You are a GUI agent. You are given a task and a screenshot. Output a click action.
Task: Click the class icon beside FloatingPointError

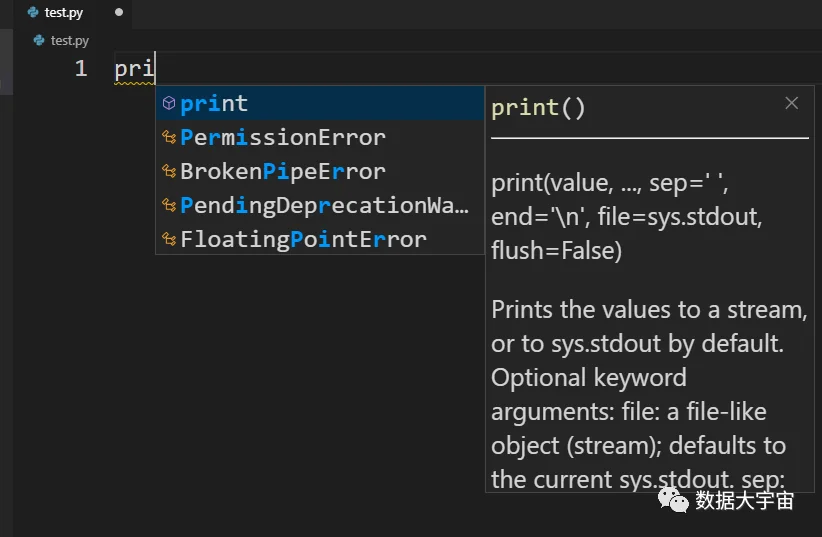pyautogui.click(x=169, y=239)
